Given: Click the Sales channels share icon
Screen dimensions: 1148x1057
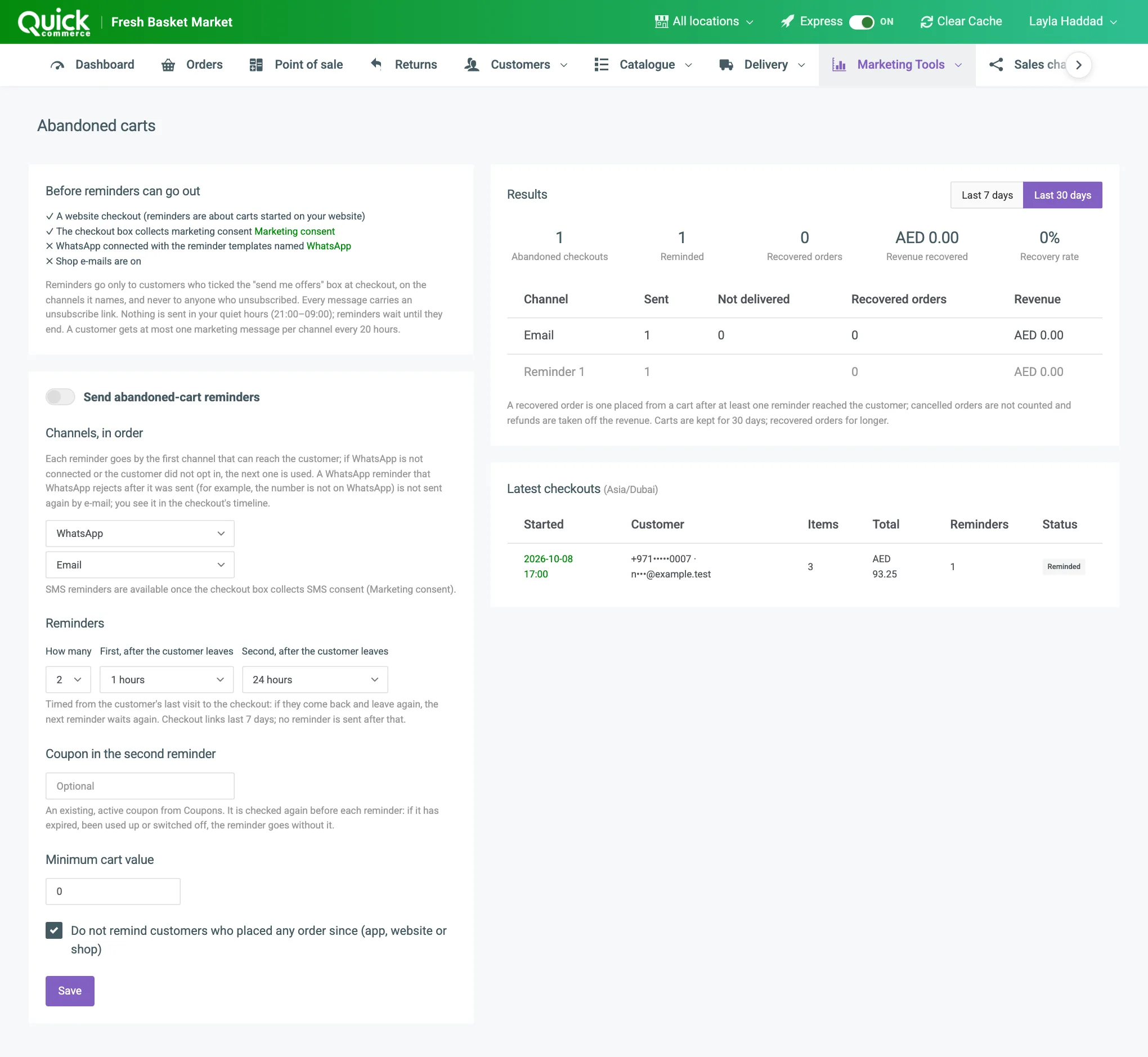Looking at the screenshot, I should pyautogui.click(x=996, y=65).
